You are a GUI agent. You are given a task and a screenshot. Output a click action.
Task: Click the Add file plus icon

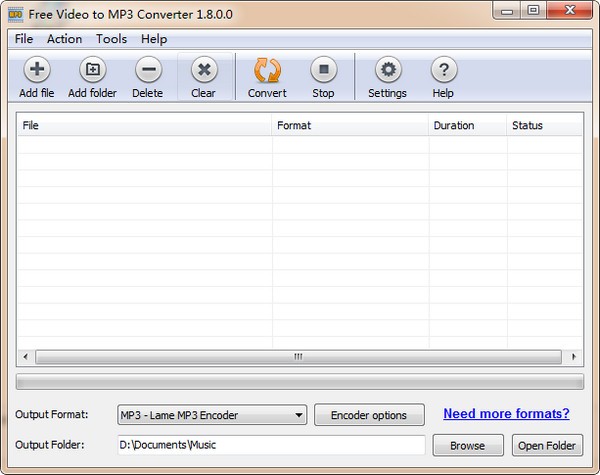pyautogui.click(x=37, y=70)
